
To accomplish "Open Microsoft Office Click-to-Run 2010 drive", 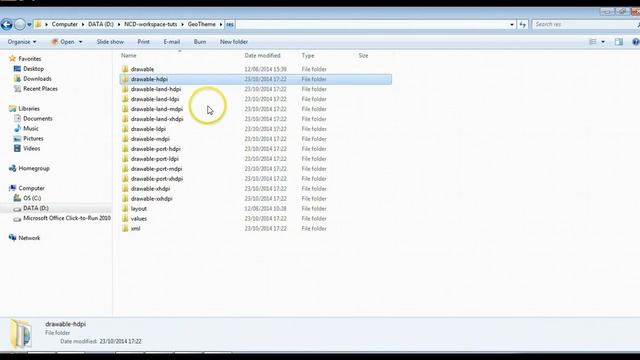I will point(67,218).
